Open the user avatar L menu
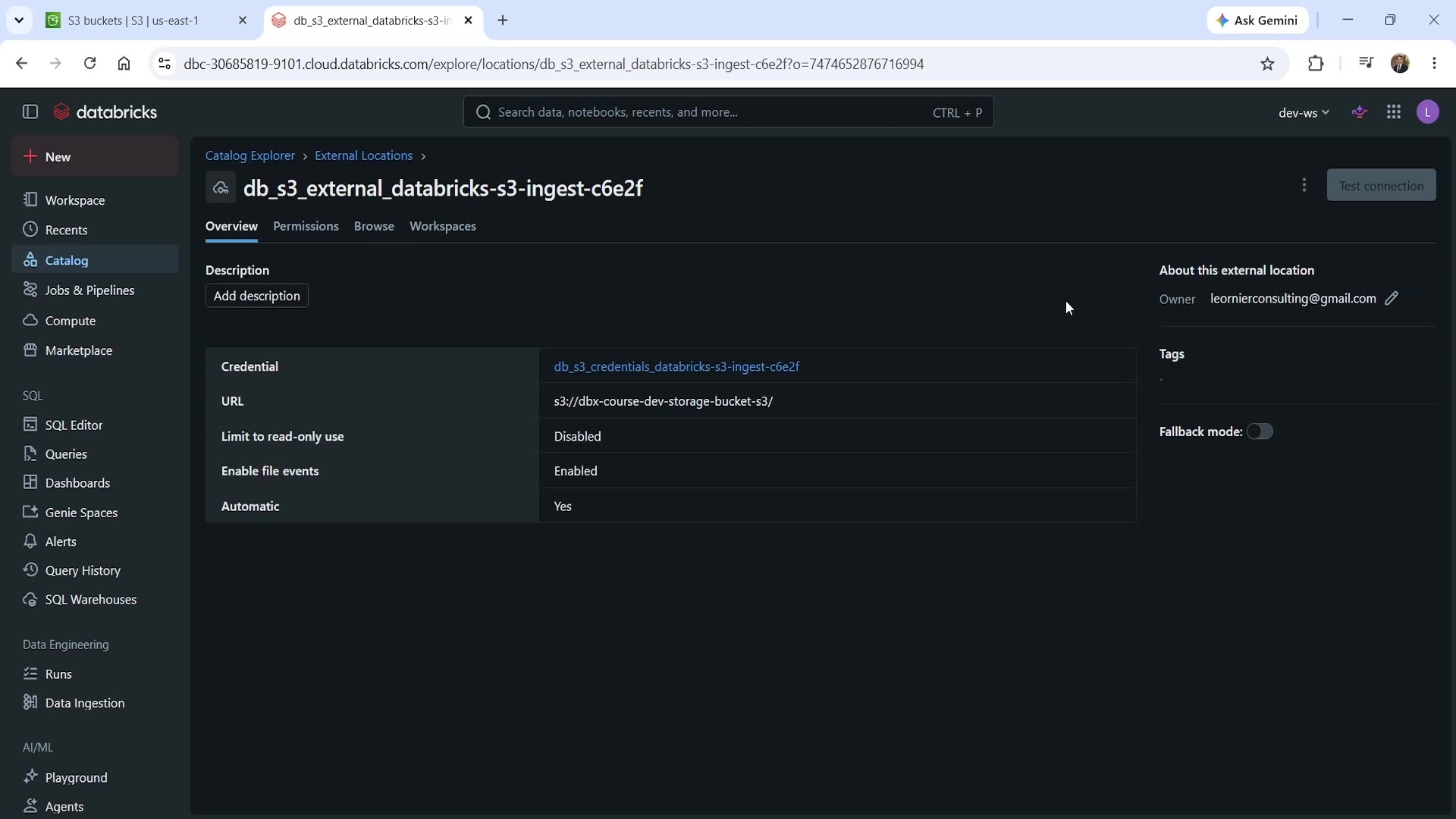This screenshot has width=1456, height=819. 1428,112
